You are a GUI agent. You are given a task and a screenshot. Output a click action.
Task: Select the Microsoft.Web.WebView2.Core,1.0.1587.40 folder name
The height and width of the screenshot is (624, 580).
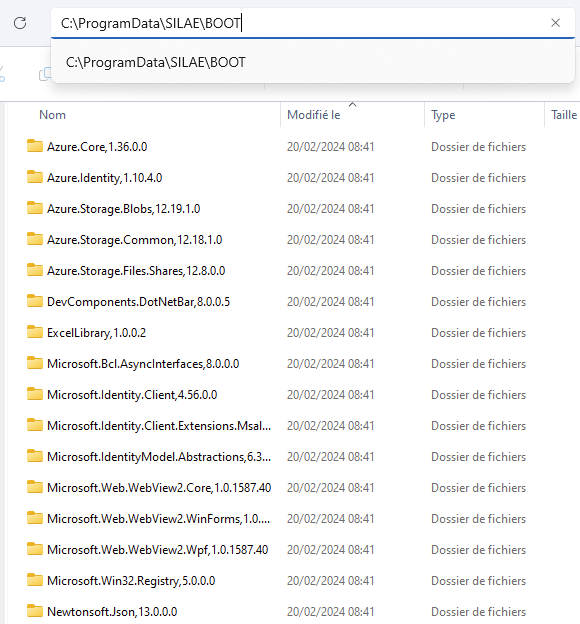tap(159, 488)
